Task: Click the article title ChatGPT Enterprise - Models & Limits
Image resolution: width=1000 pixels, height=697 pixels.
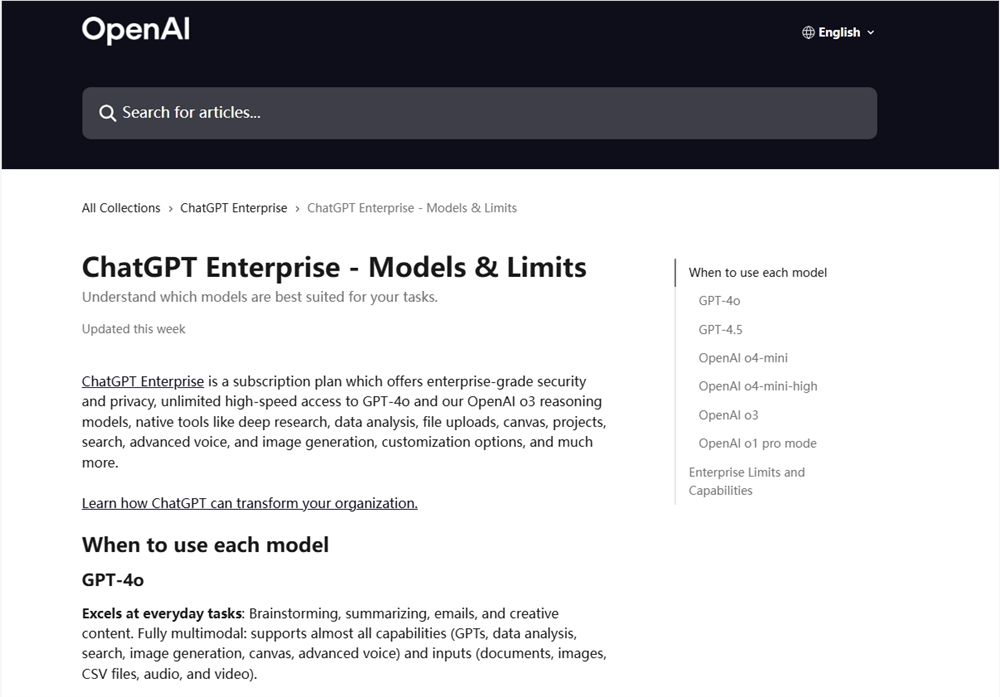Action: pos(334,267)
